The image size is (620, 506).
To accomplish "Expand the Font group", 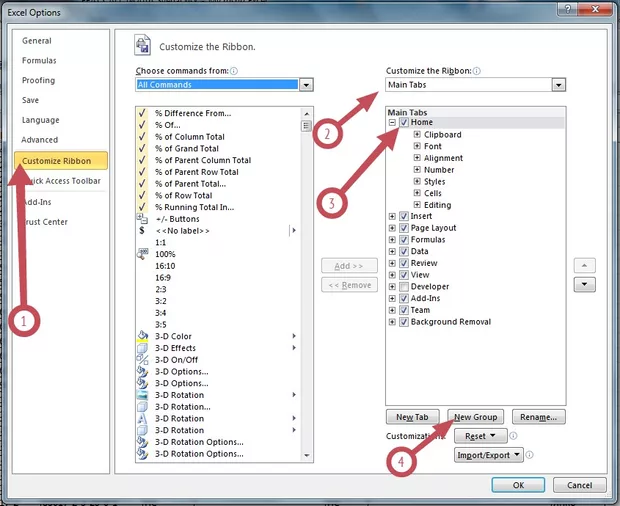I will (417, 146).
